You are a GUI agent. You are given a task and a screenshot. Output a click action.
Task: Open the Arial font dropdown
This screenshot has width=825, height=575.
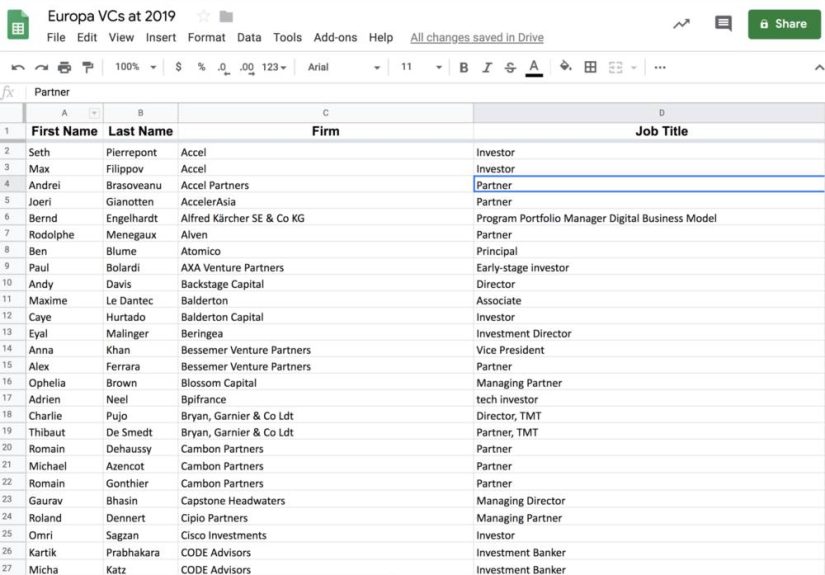(x=344, y=67)
